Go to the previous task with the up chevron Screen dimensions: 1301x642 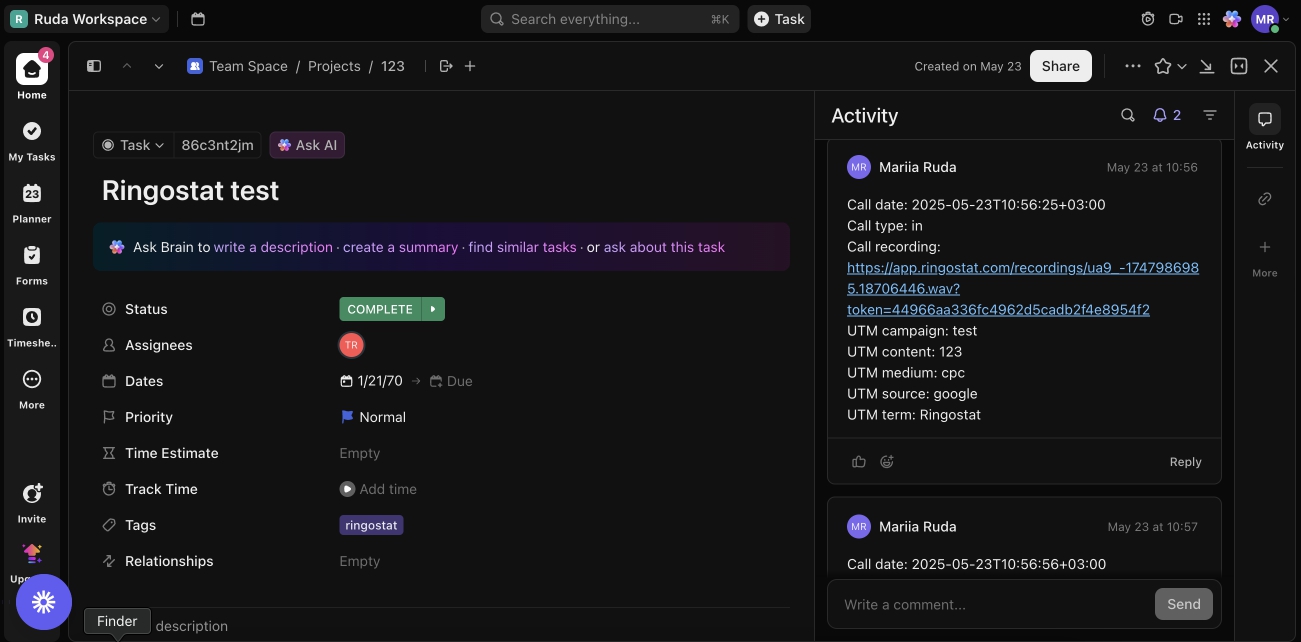(127, 66)
